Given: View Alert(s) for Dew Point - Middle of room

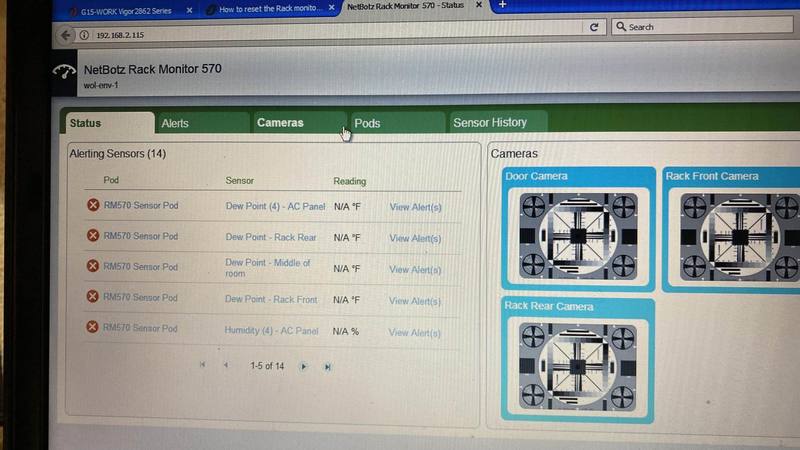Looking at the screenshot, I should [x=415, y=269].
